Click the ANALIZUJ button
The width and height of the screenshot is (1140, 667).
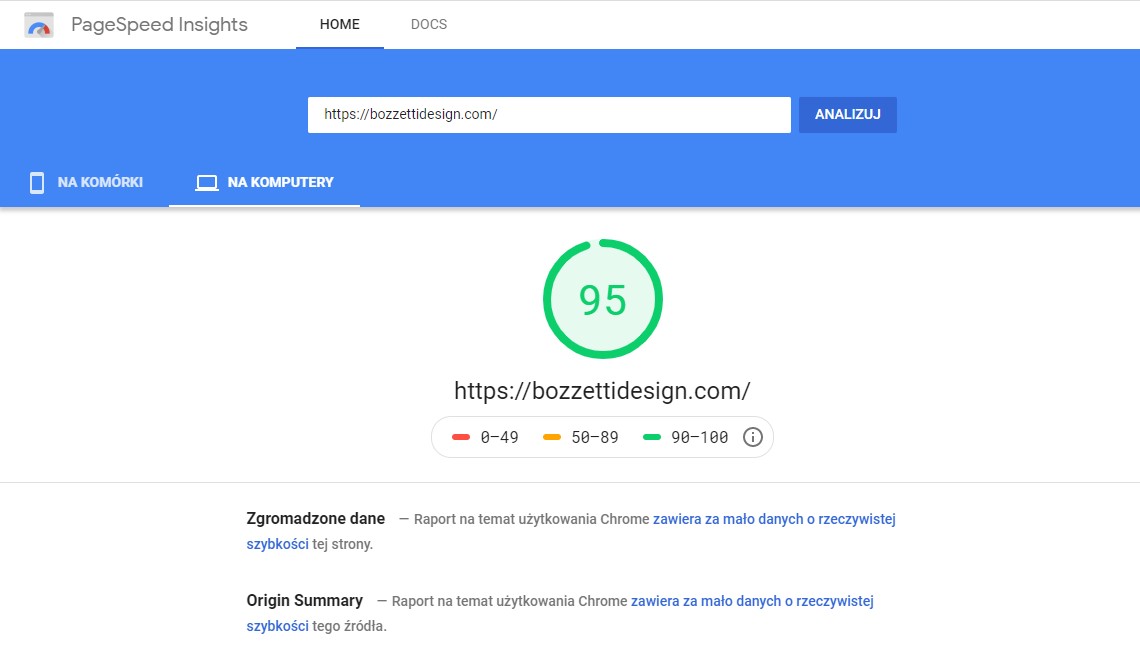click(x=848, y=115)
